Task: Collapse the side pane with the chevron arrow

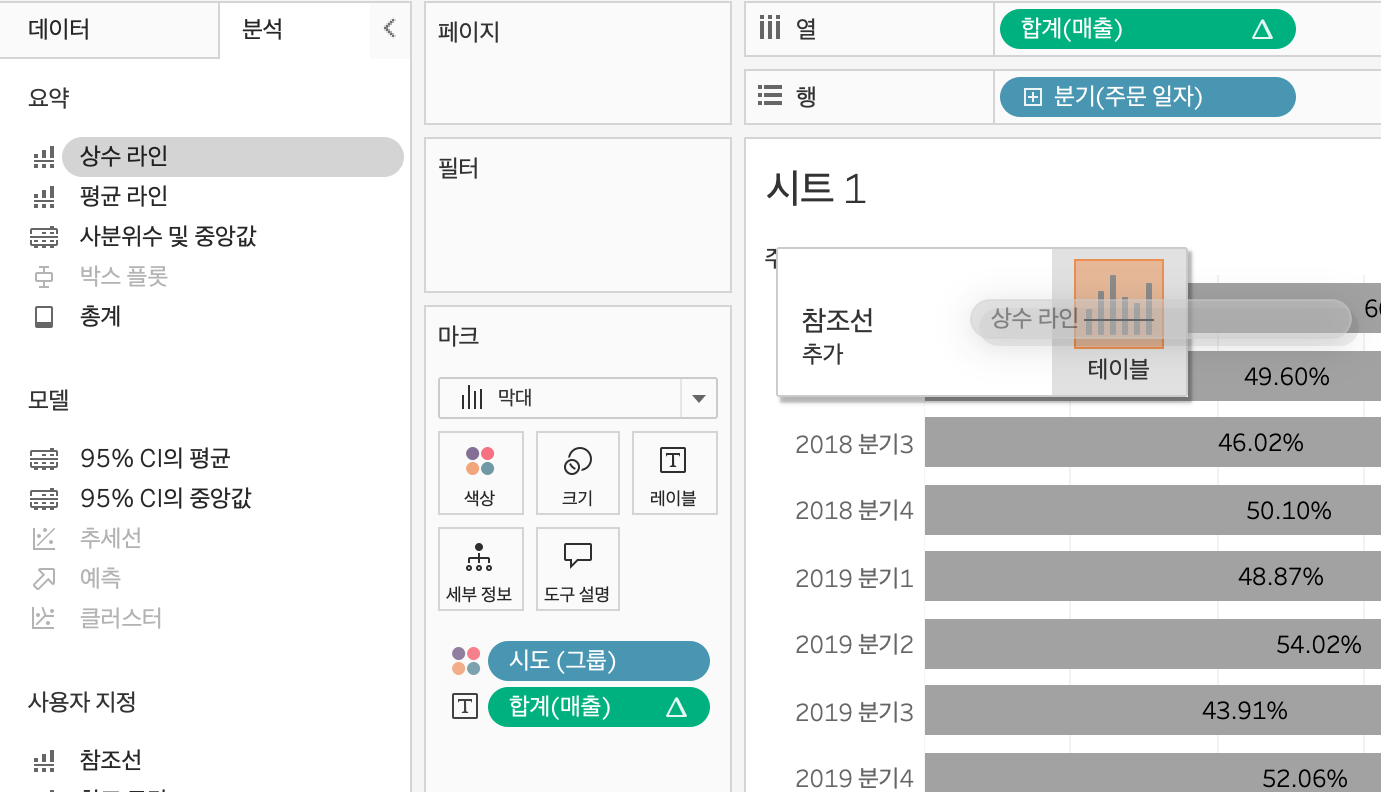Action: click(x=390, y=28)
